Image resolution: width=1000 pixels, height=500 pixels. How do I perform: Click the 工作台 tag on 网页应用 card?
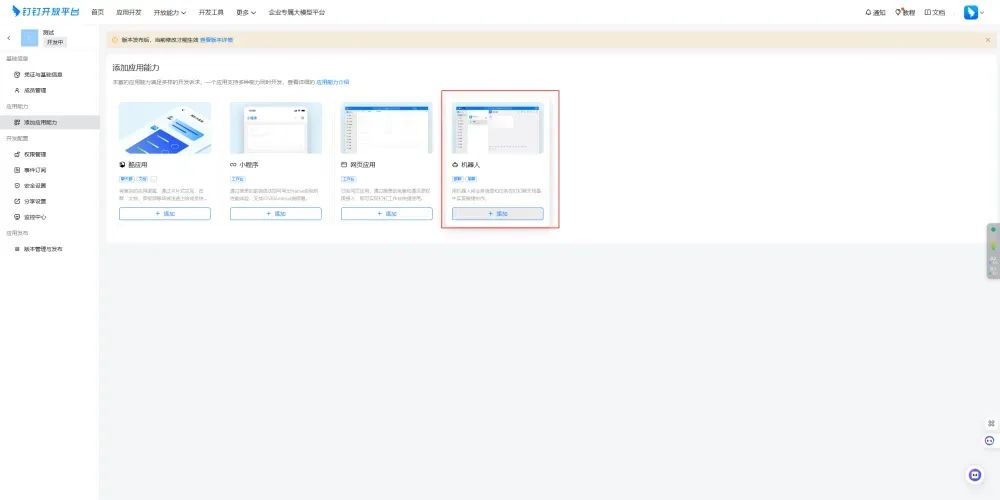(x=348, y=179)
